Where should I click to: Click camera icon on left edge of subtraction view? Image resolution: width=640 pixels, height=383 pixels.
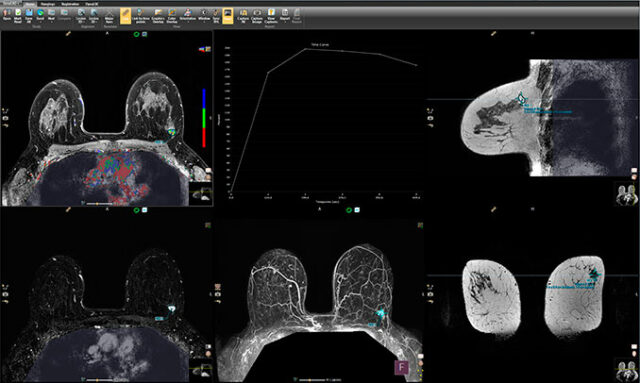coord(6,294)
